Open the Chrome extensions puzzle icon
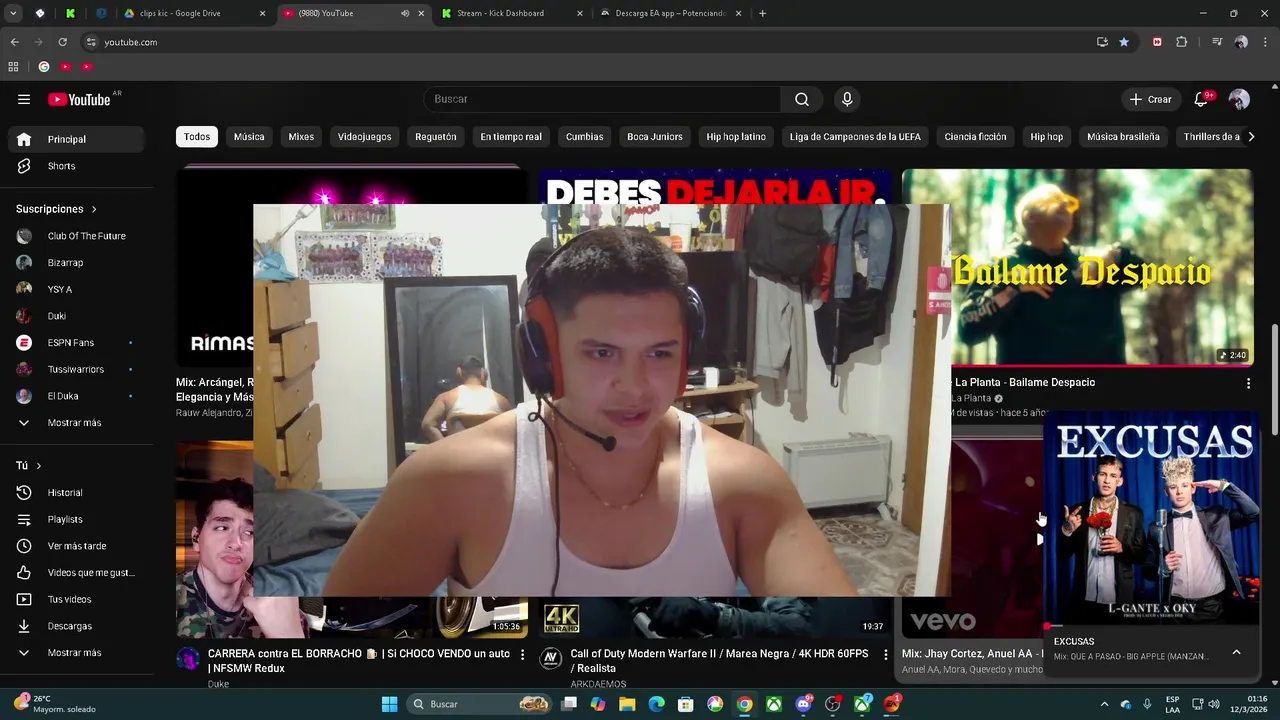1280x720 pixels. coord(1181,42)
